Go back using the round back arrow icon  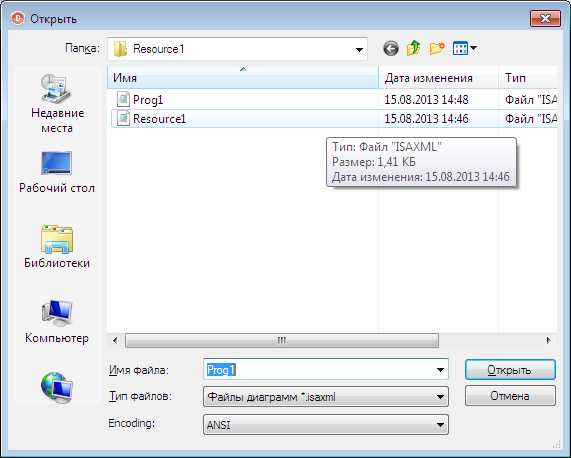pos(391,48)
